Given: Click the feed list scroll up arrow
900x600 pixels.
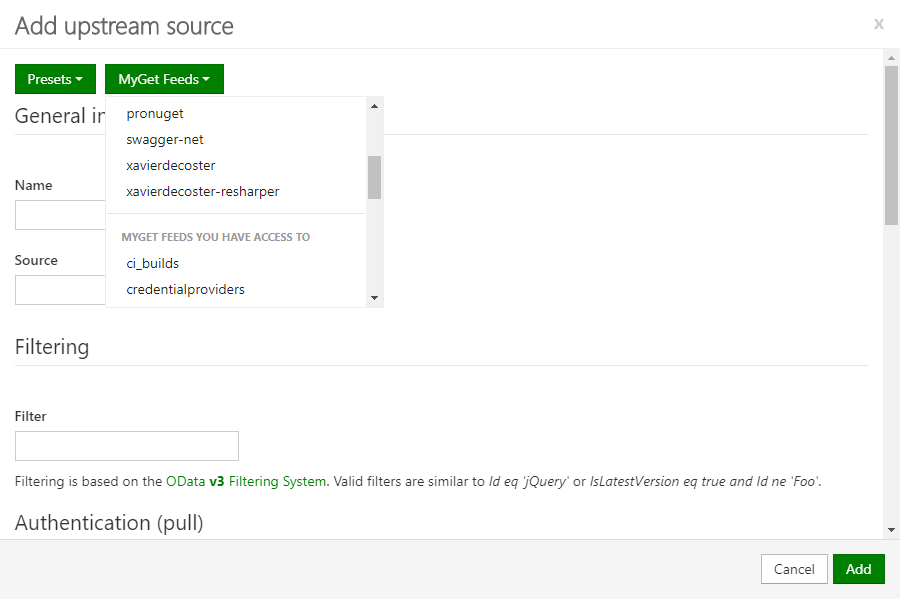Looking at the screenshot, I should click(x=374, y=106).
